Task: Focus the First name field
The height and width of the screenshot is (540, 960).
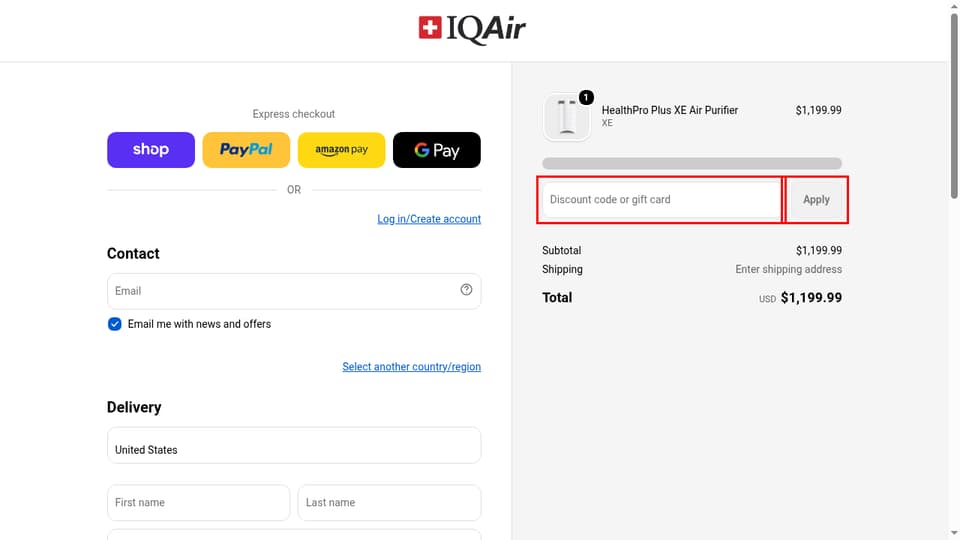Action: pyautogui.click(x=198, y=503)
